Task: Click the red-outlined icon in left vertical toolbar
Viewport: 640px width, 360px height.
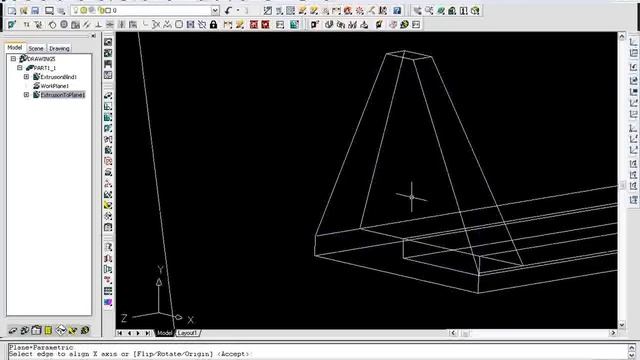Action: (108, 161)
